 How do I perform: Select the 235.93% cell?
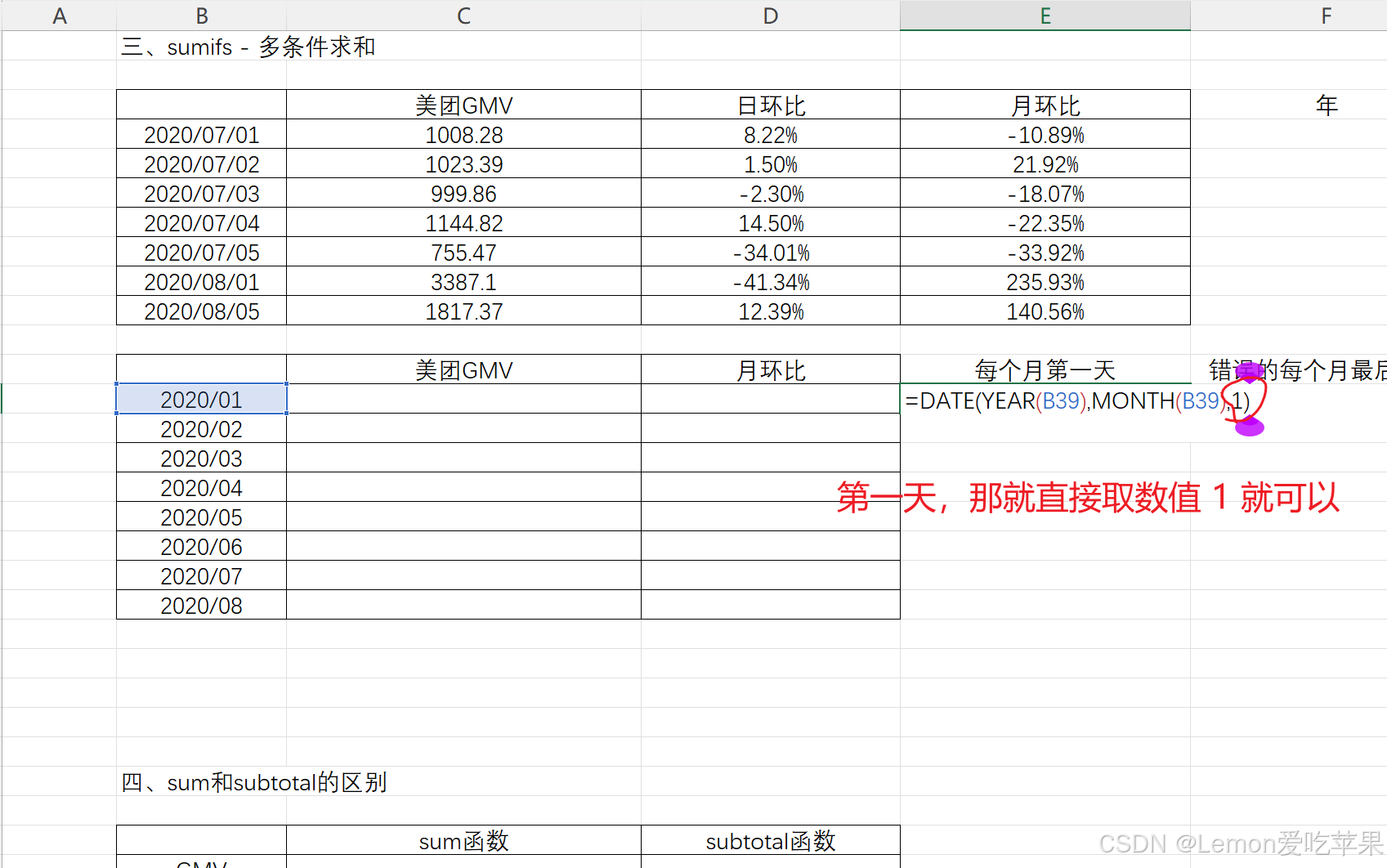click(1045, 281)
